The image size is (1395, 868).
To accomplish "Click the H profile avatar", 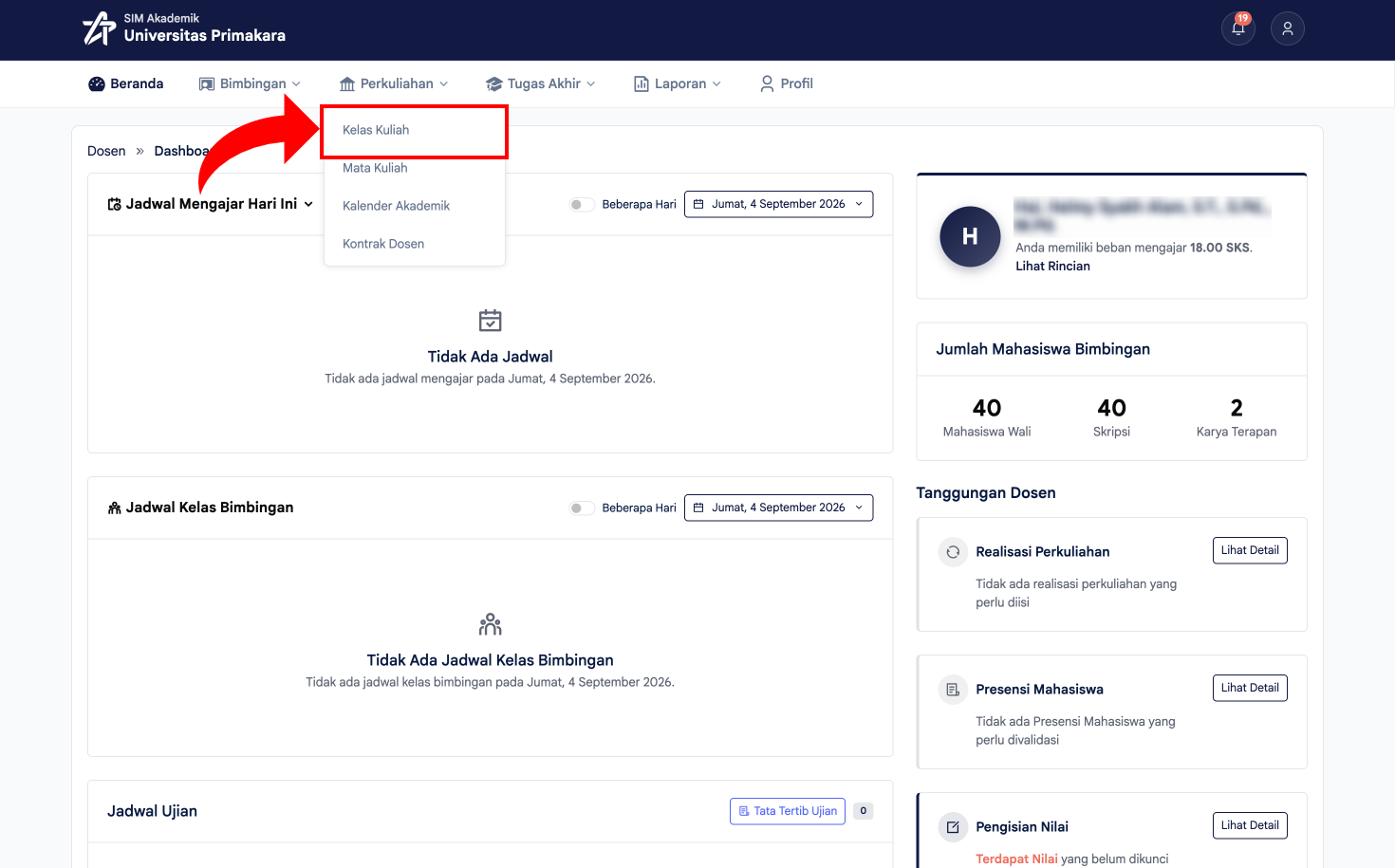I will 970,236.
